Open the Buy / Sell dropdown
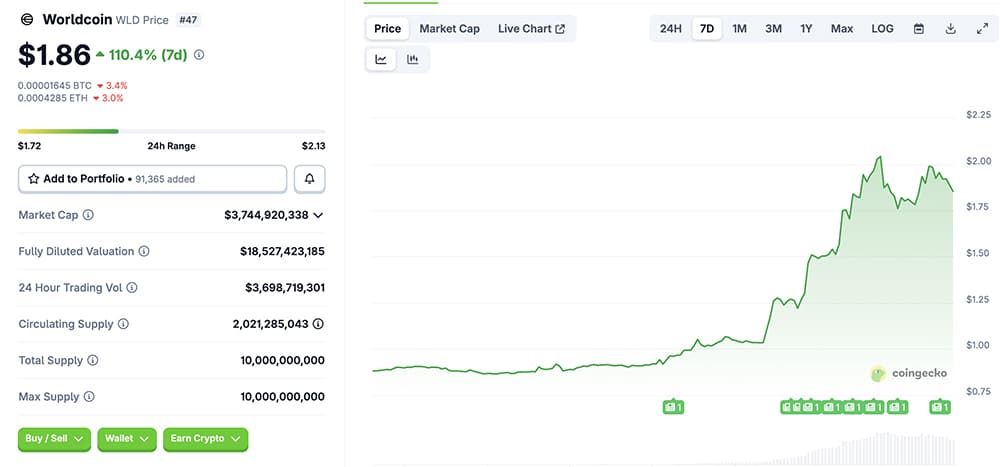 click(x=54, y=439)
